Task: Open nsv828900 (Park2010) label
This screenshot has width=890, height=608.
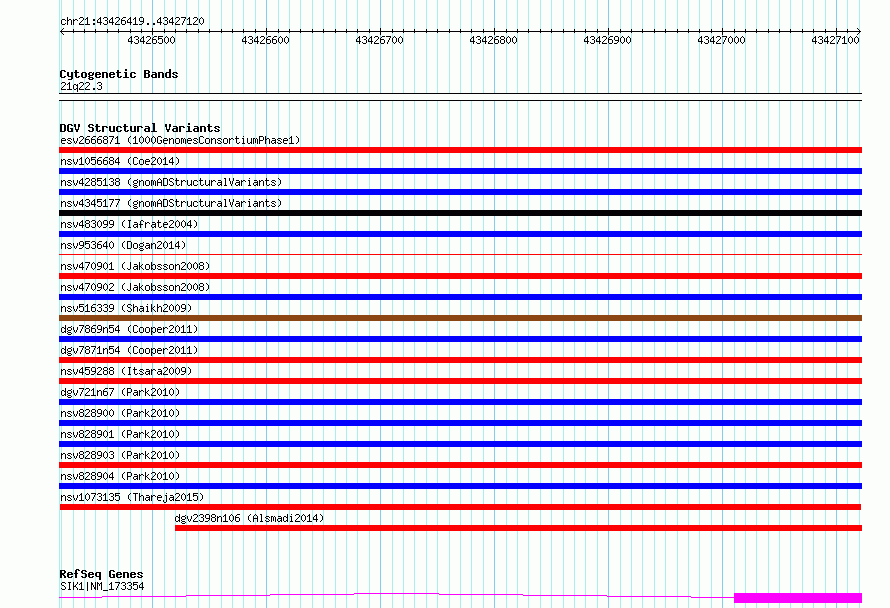Action: (x=120, y=413)
